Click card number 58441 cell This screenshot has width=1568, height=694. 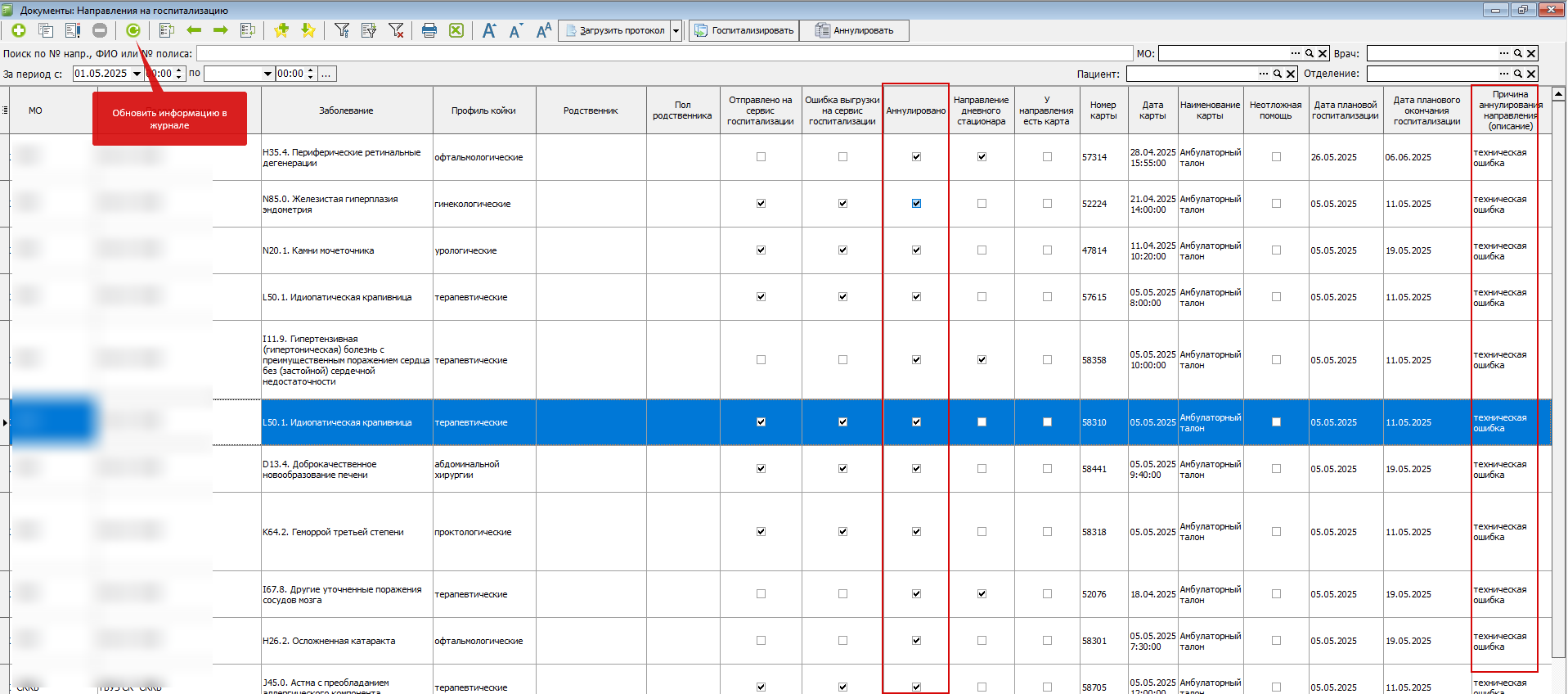(1103, 469)
